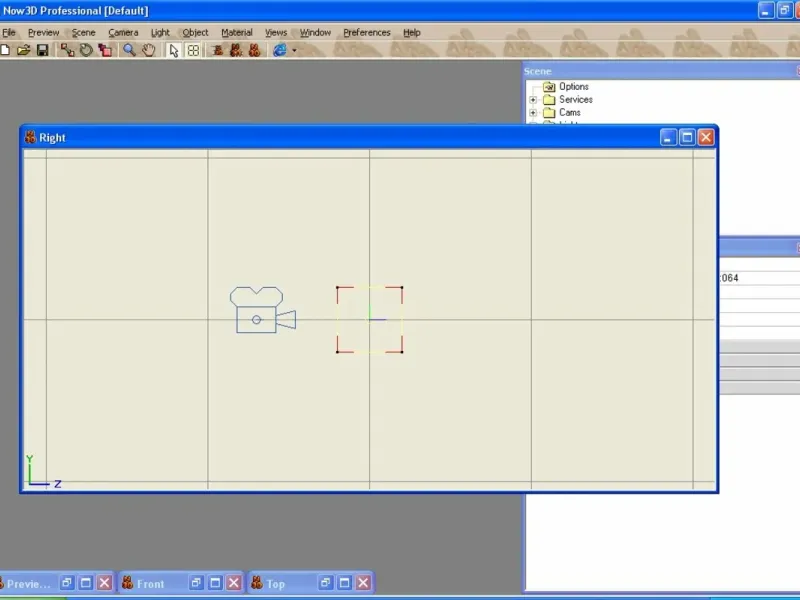Select the Options item in Scene tree
The image size is (800, 600).
point(573,87)
